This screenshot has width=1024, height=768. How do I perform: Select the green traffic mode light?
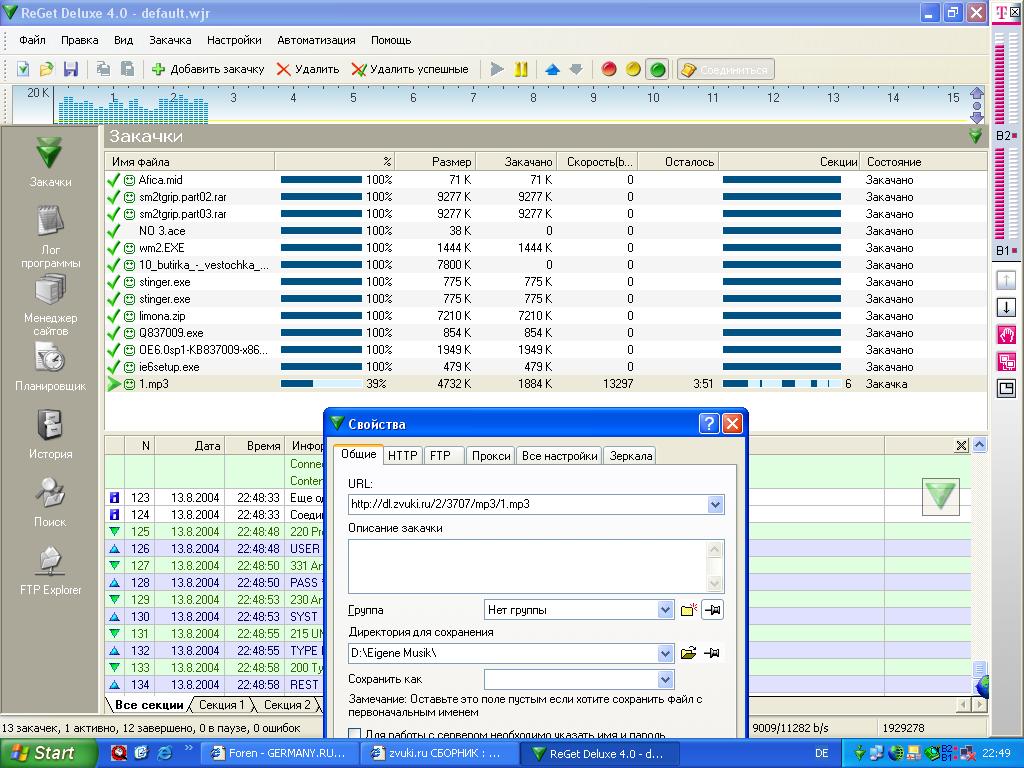pyautogui.click(x=658, y=69)
